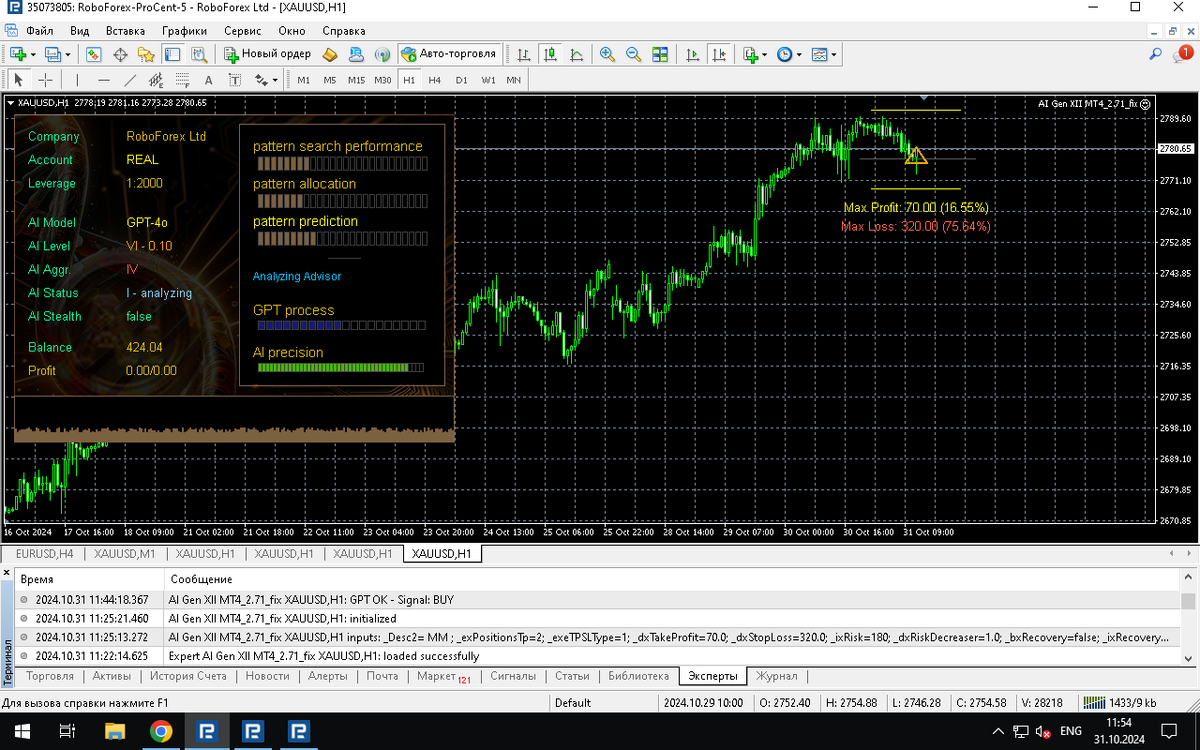Viewport: 1200px width, 750px height.
Task: Open the chat notification with badge 1
Action: point(1182,53)
